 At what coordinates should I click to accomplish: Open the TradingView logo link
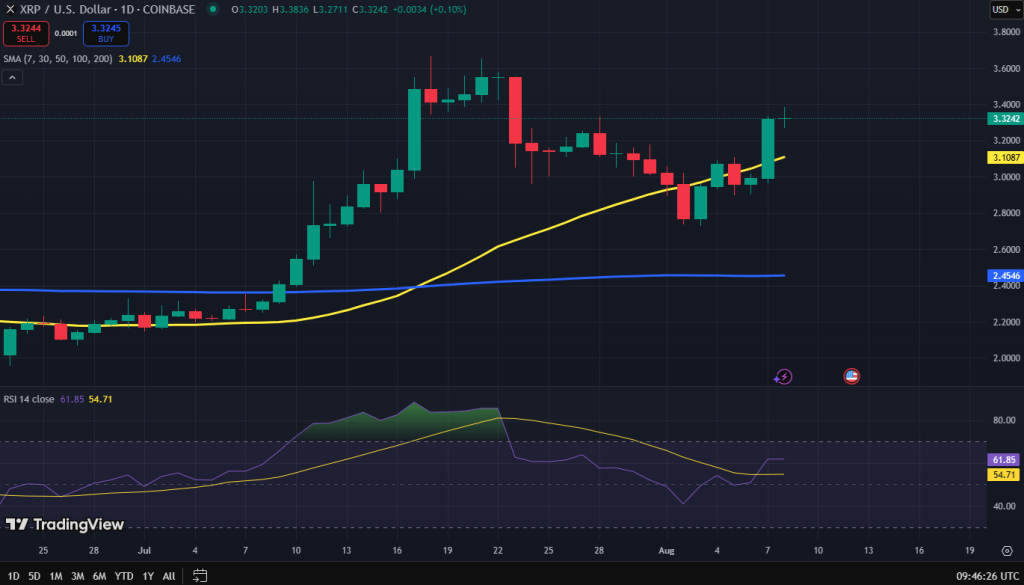pos(65,524)
